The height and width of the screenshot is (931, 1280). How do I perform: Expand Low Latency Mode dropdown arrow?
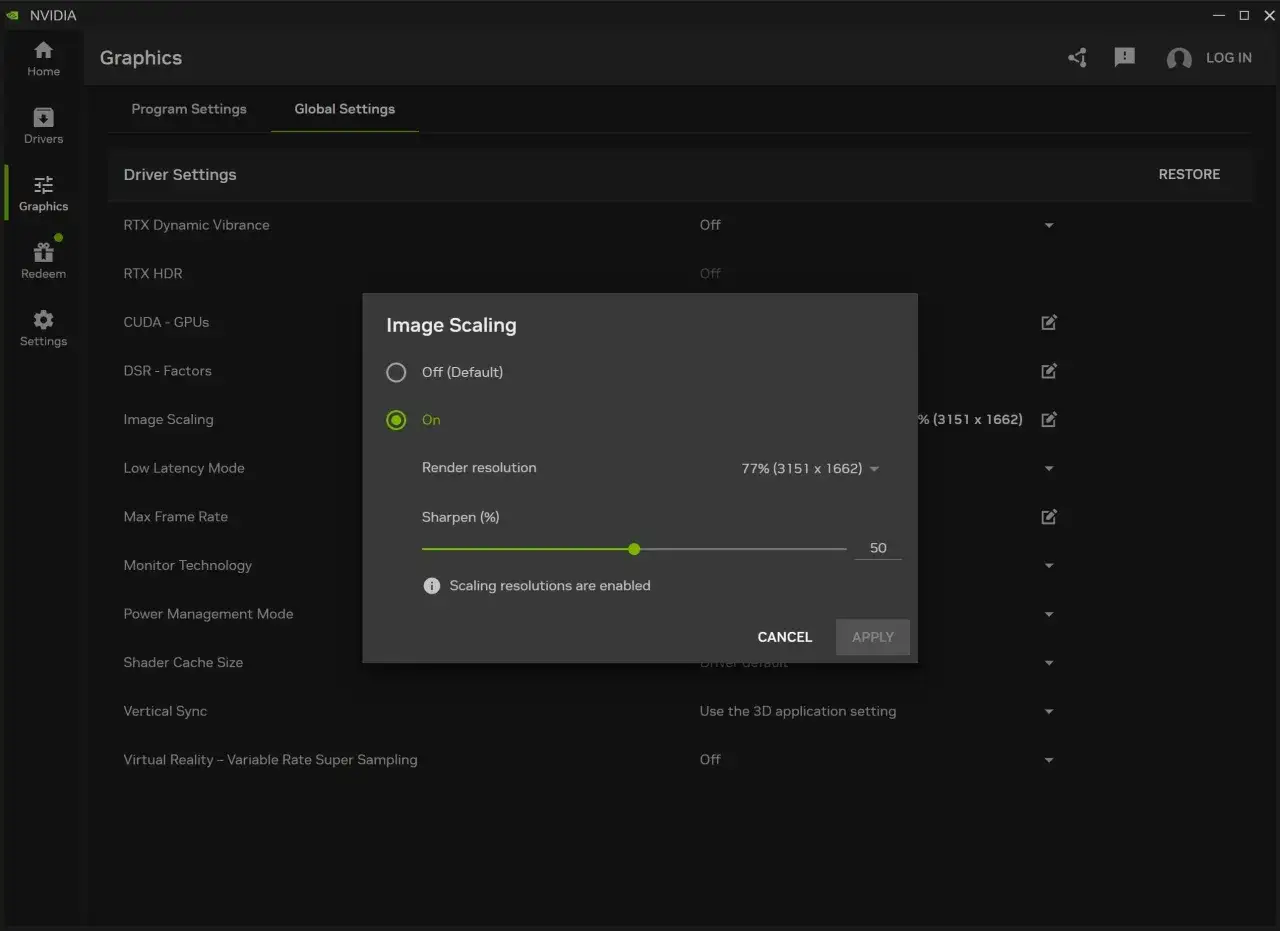(1049, 469)
